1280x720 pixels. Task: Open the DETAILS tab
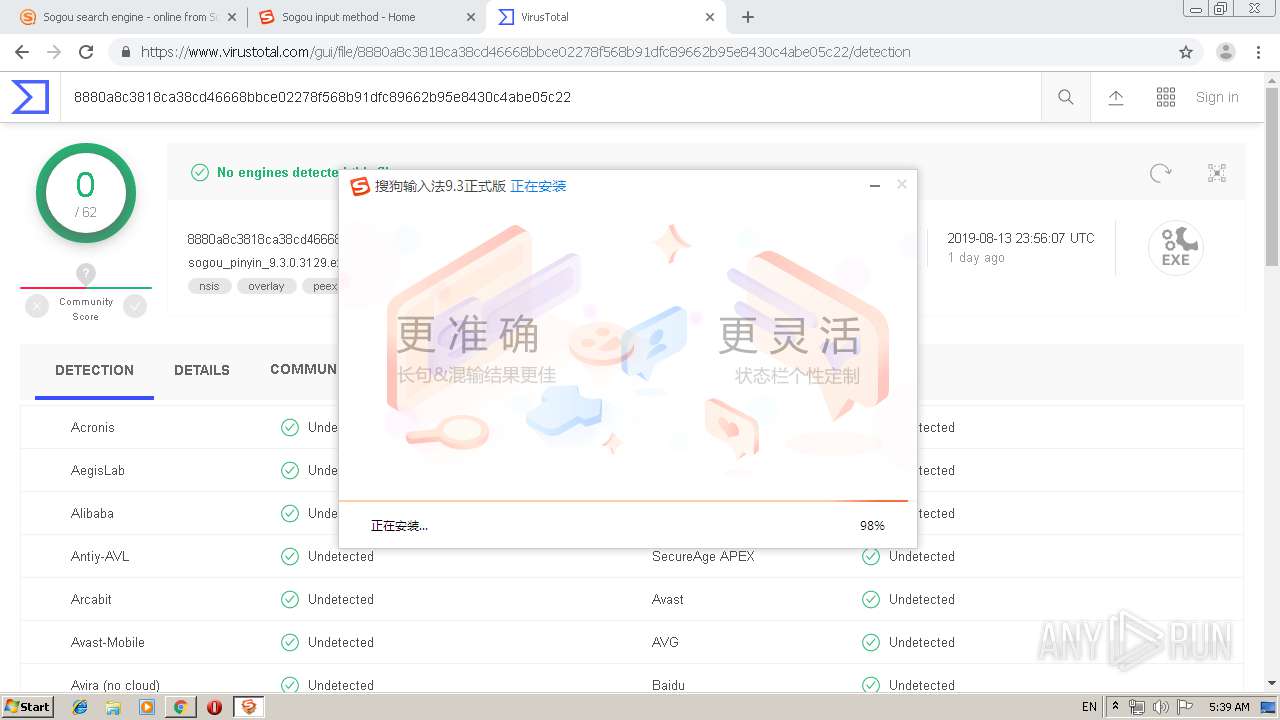point(202,370)
